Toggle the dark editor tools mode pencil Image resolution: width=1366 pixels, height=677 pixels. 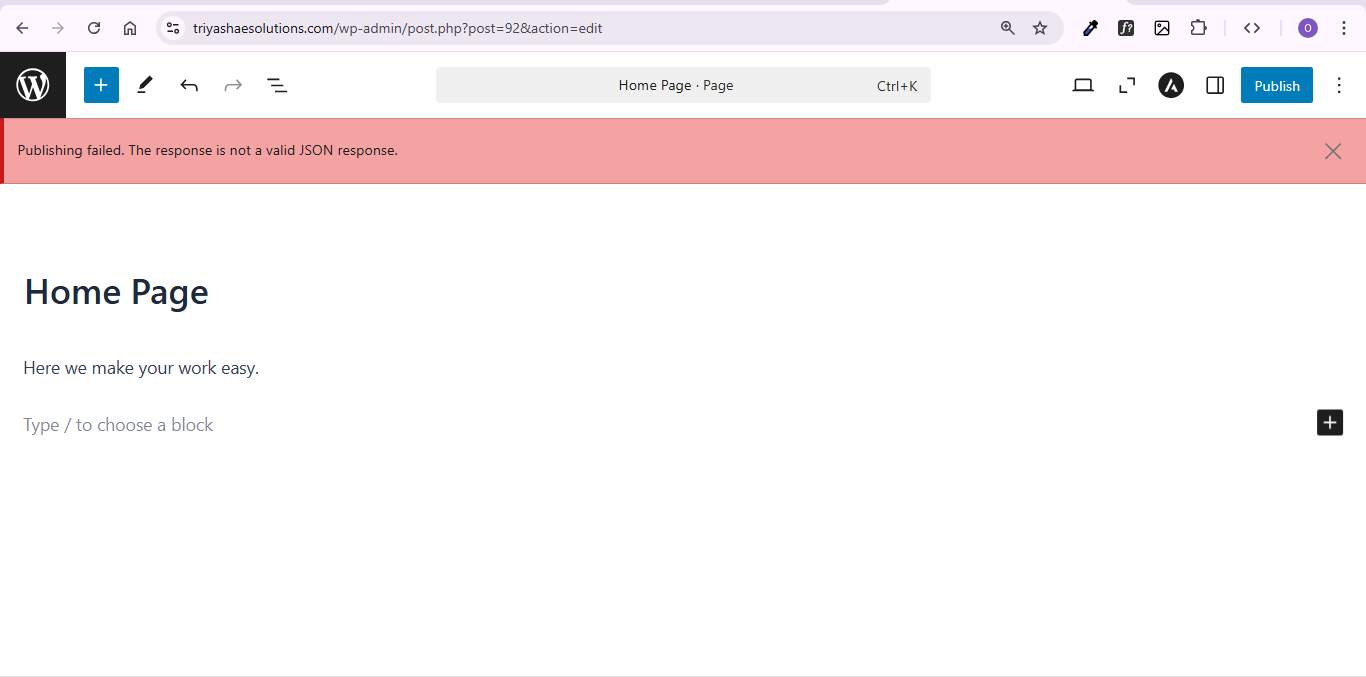144,85
